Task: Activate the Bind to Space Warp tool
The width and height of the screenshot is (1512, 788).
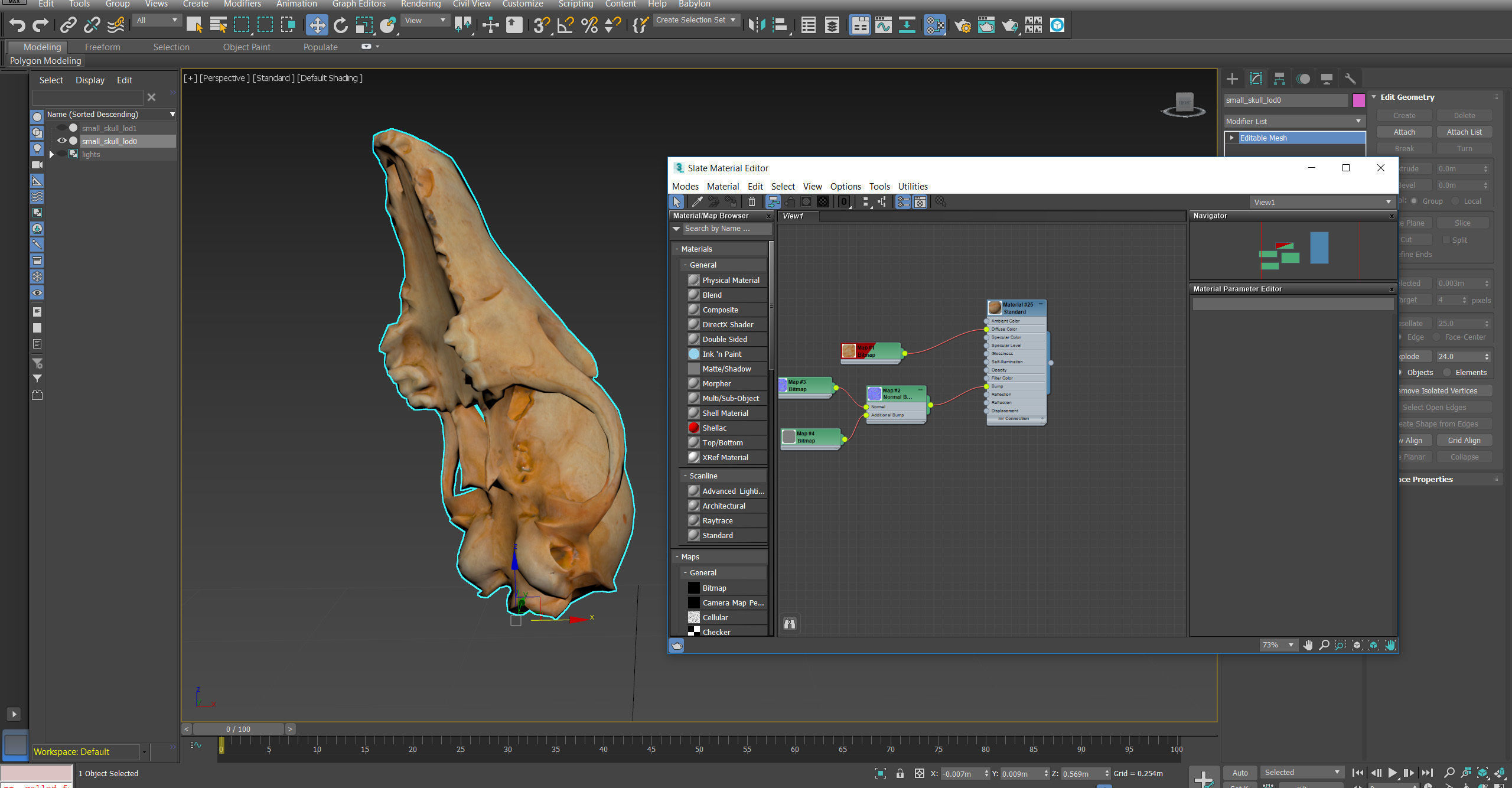Action: click(x=116, y=25)
